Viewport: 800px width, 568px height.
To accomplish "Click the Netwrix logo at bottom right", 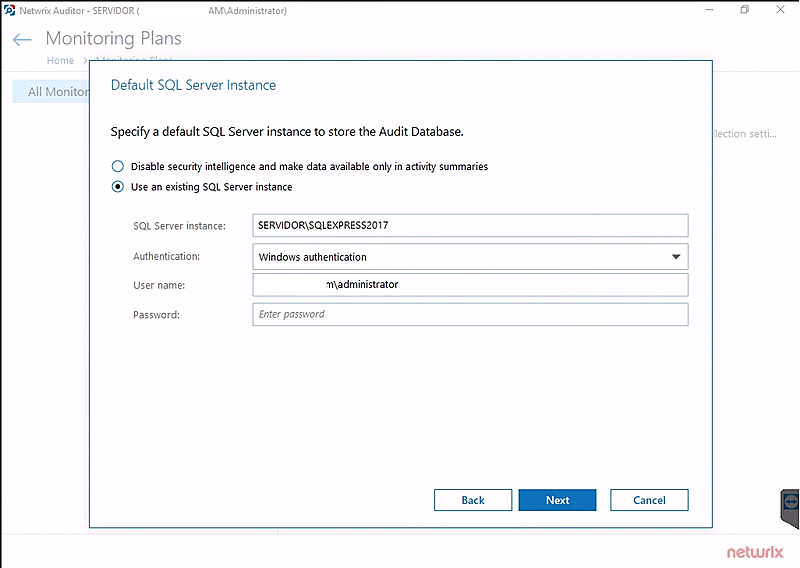I will [754, 551].
